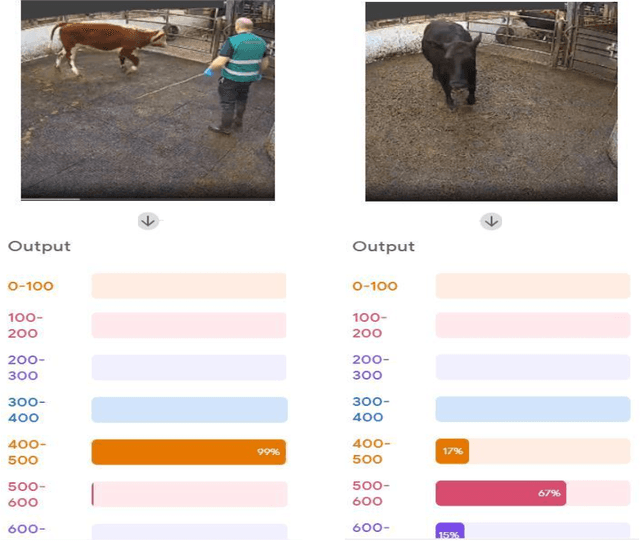This screenshot has height=541, width=640.
Task: Select the 0-100 bar in brown cow output
Action: pyautogui.click(x=188, y=286)
